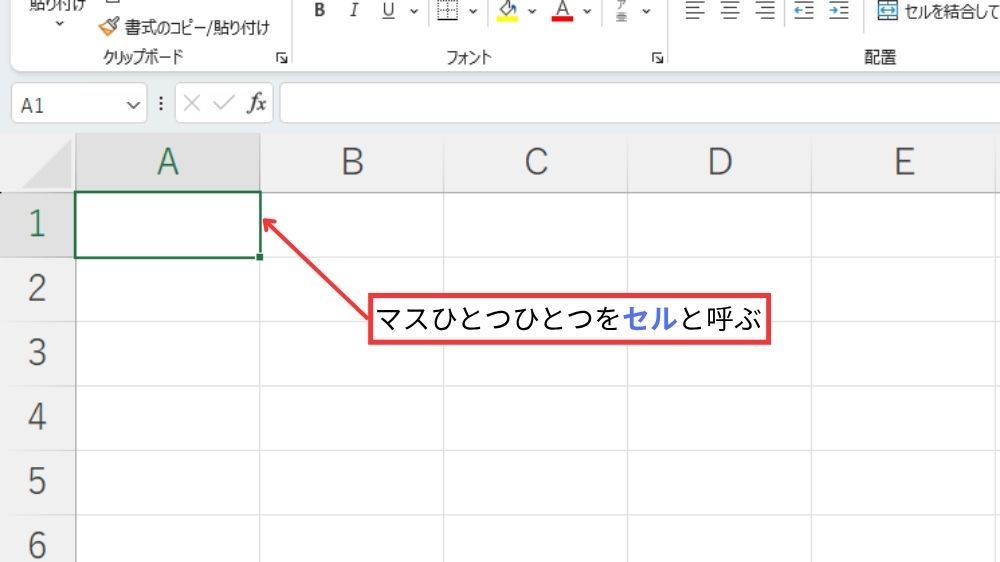This screenshot has height=562, width=1000.
Task: Increase the cell indent
Action: [x=839, y=11]
